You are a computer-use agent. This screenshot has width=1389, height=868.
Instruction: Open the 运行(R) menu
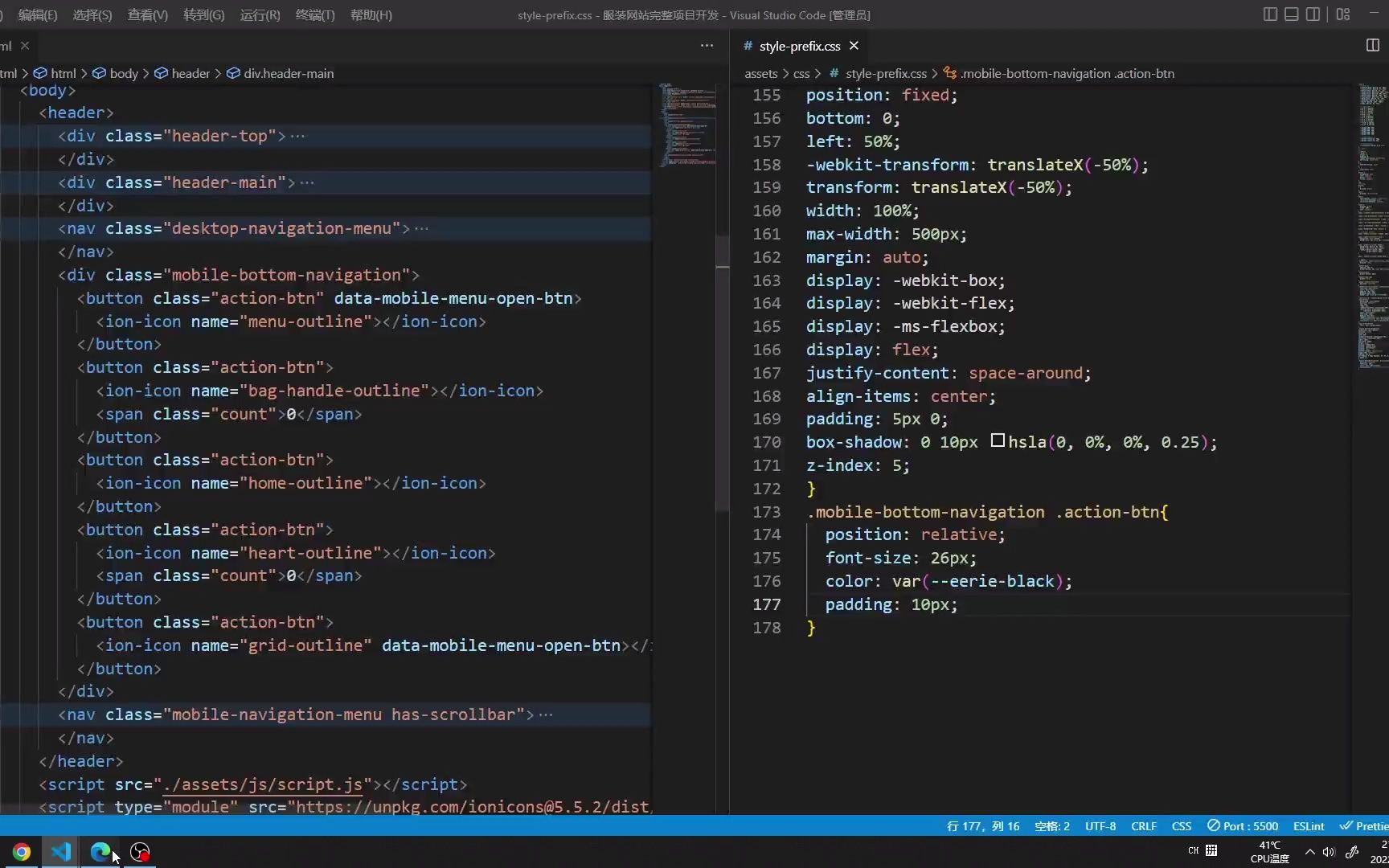coord(260,15)
